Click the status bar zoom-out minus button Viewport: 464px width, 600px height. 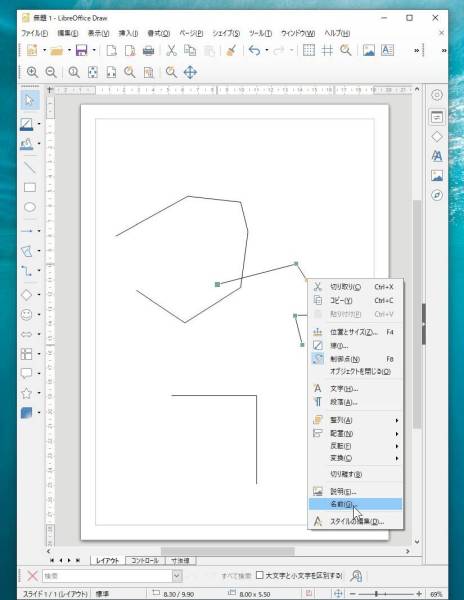[x=353, y=594]
